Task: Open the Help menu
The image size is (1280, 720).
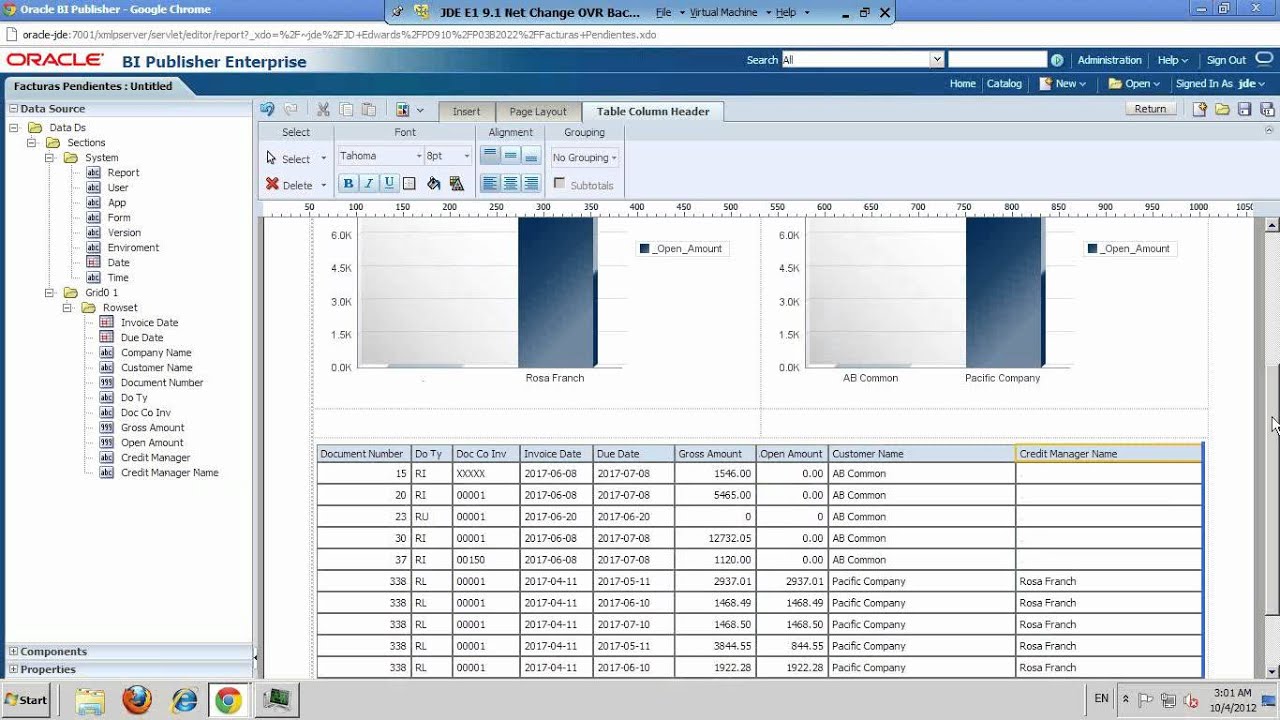Action: click(x=1172, y=60)
